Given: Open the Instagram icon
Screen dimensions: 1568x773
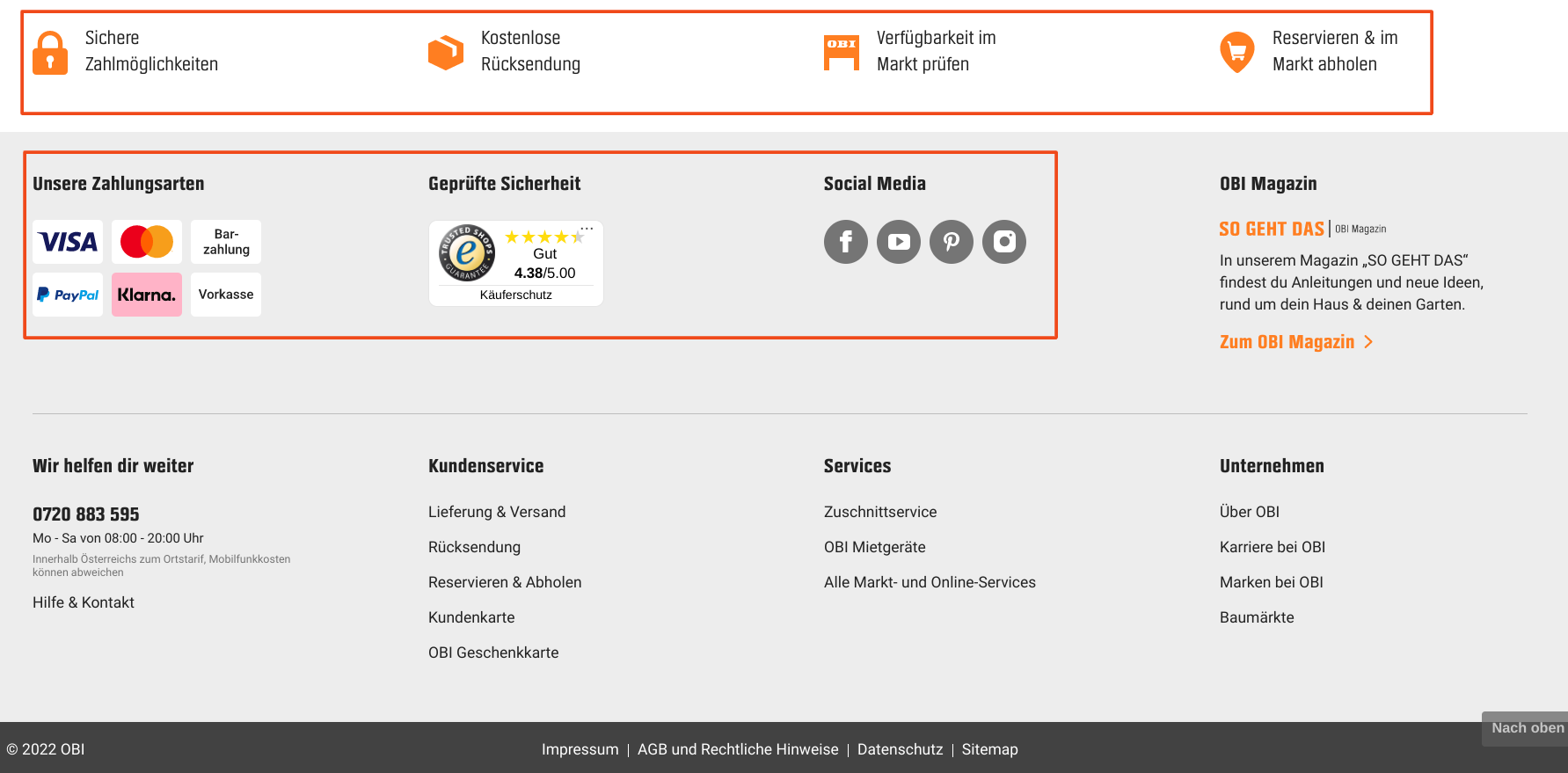Looking at the screenshot, I should 1003,242.
